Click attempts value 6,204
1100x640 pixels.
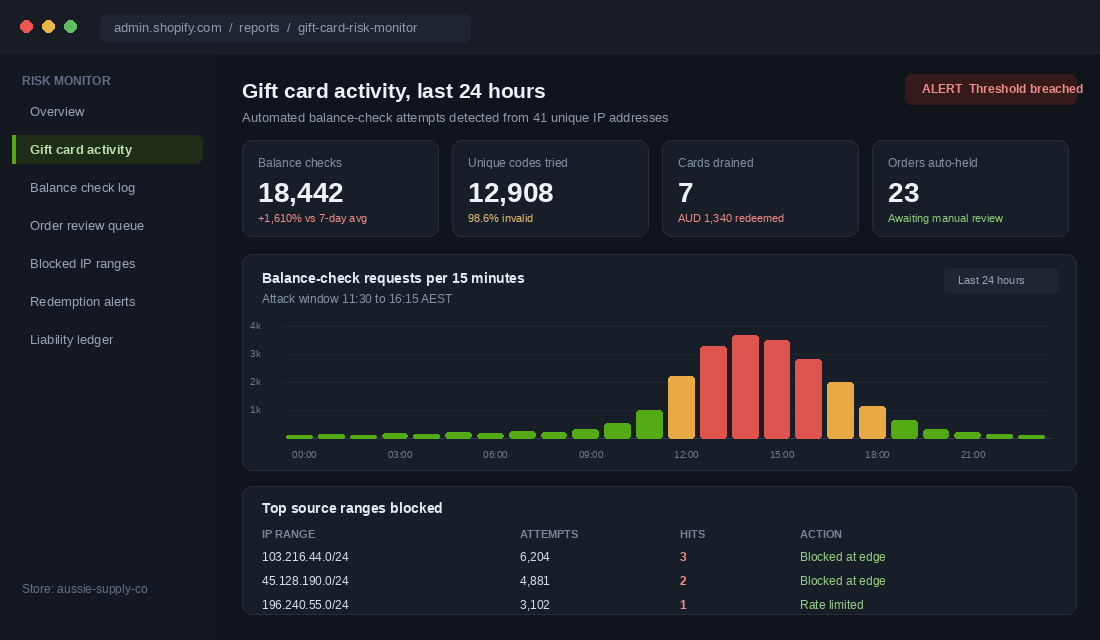coord(535,556)
